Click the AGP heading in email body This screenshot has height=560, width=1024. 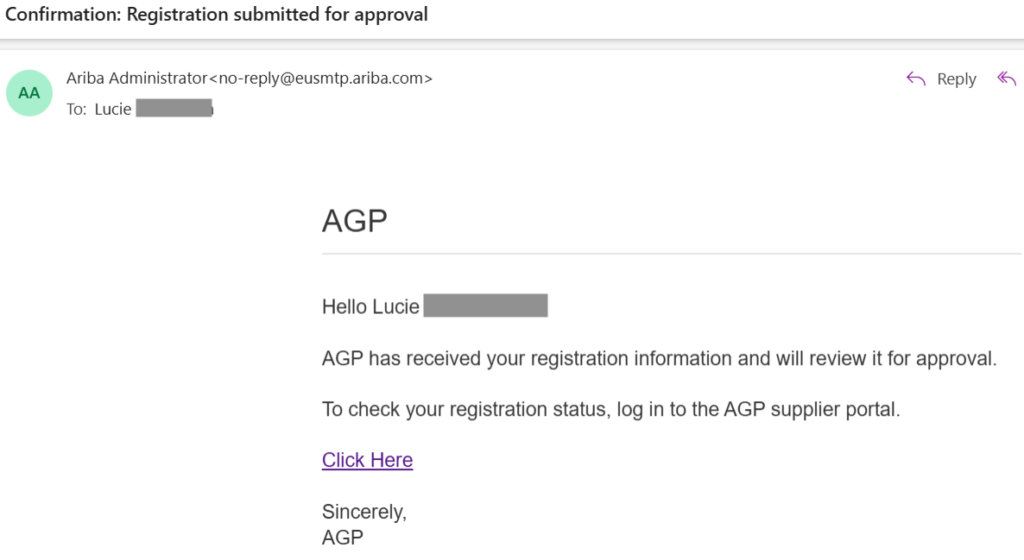(x=354, y=220)
